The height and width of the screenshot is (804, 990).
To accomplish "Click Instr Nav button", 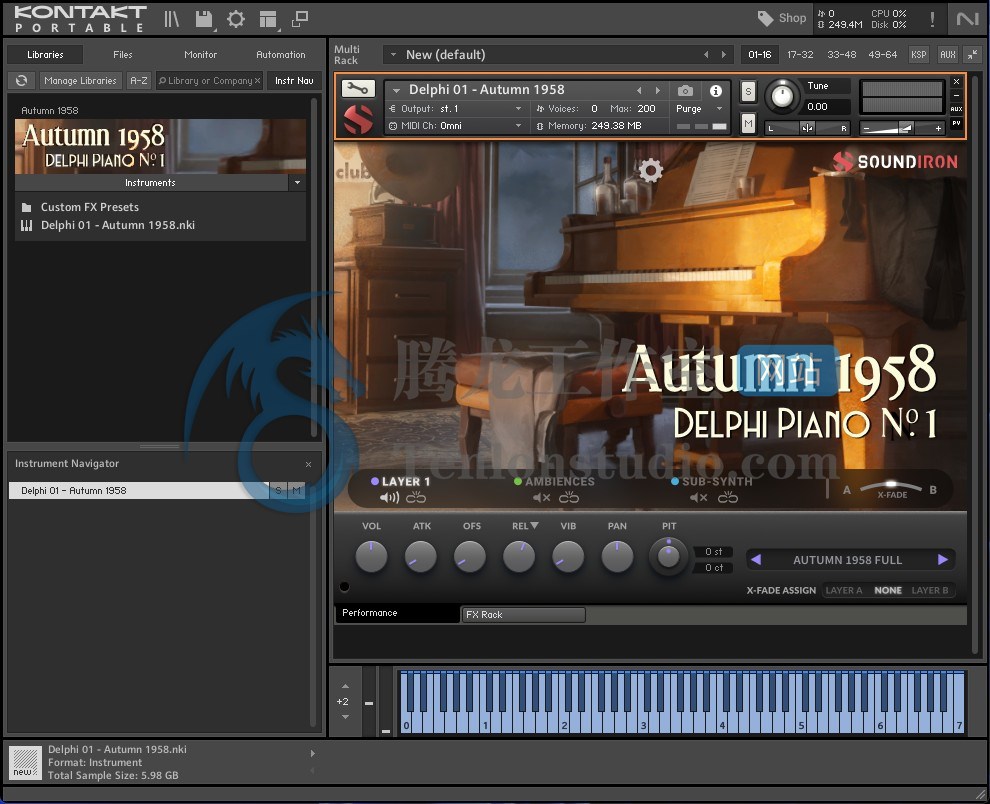I will [x=294, y=81].
